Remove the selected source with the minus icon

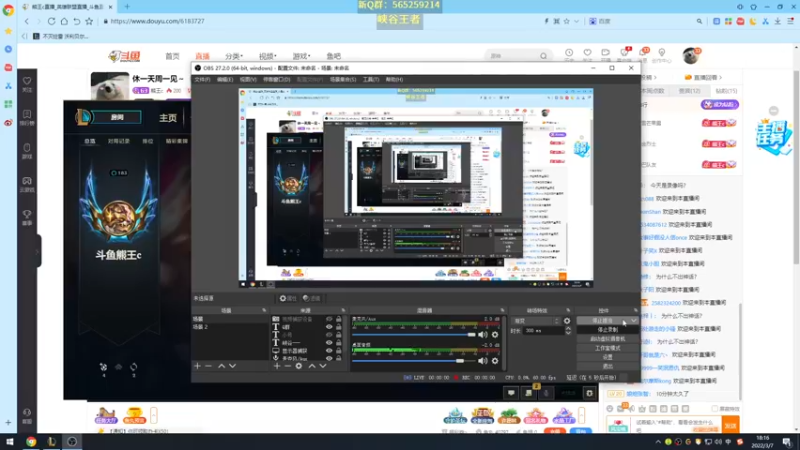(x=288, y=366)
